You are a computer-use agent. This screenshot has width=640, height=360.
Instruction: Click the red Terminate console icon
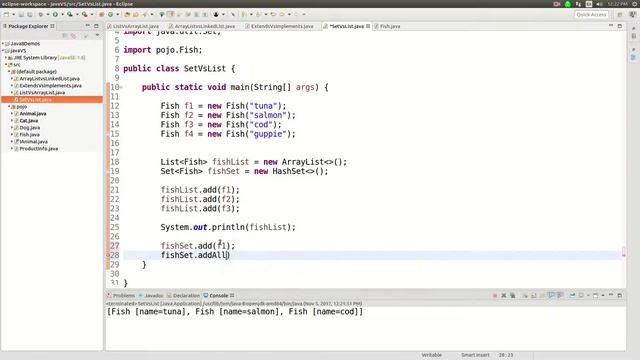tap(495, 296)
